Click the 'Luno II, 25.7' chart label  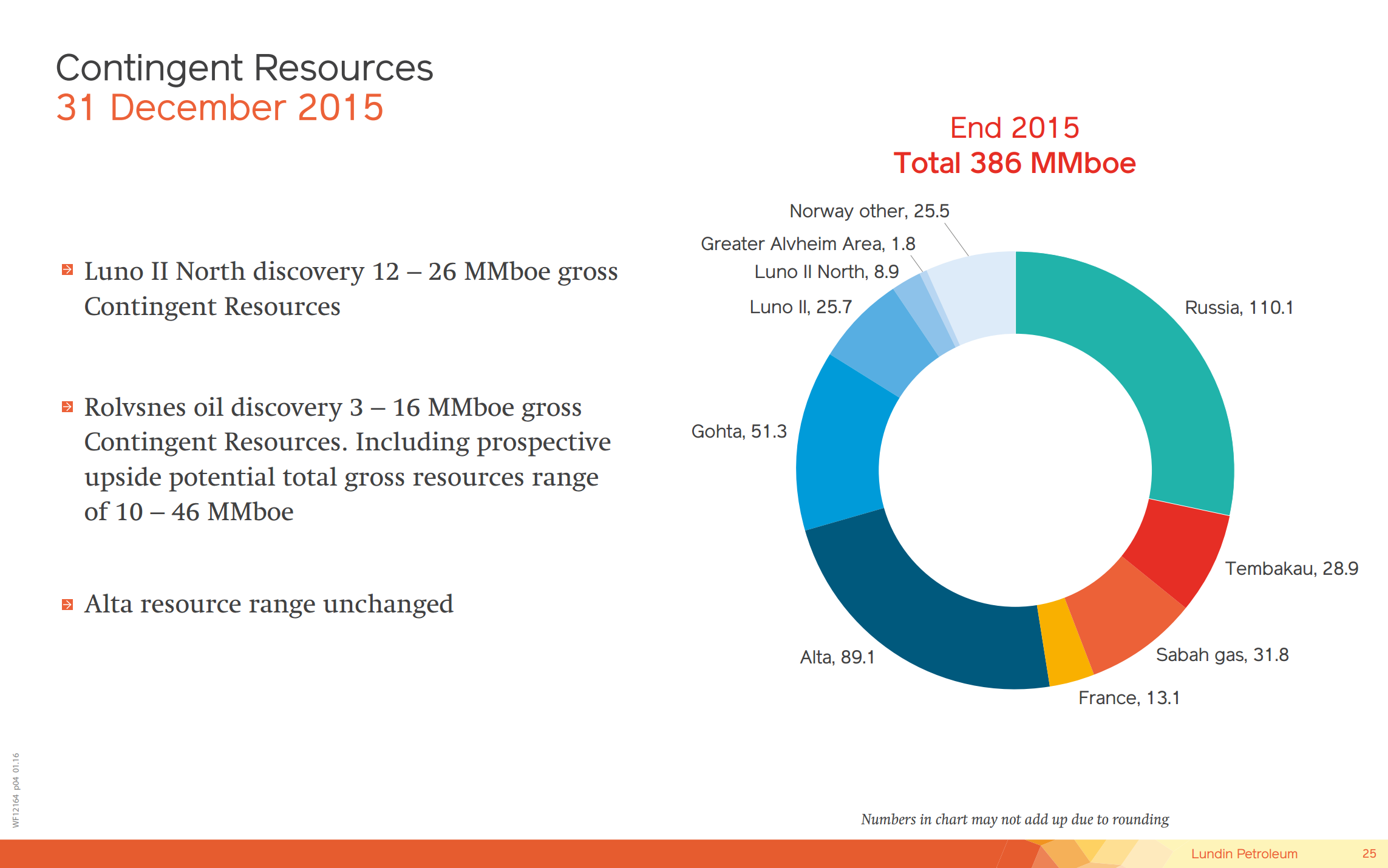click(x=801, y=307)
